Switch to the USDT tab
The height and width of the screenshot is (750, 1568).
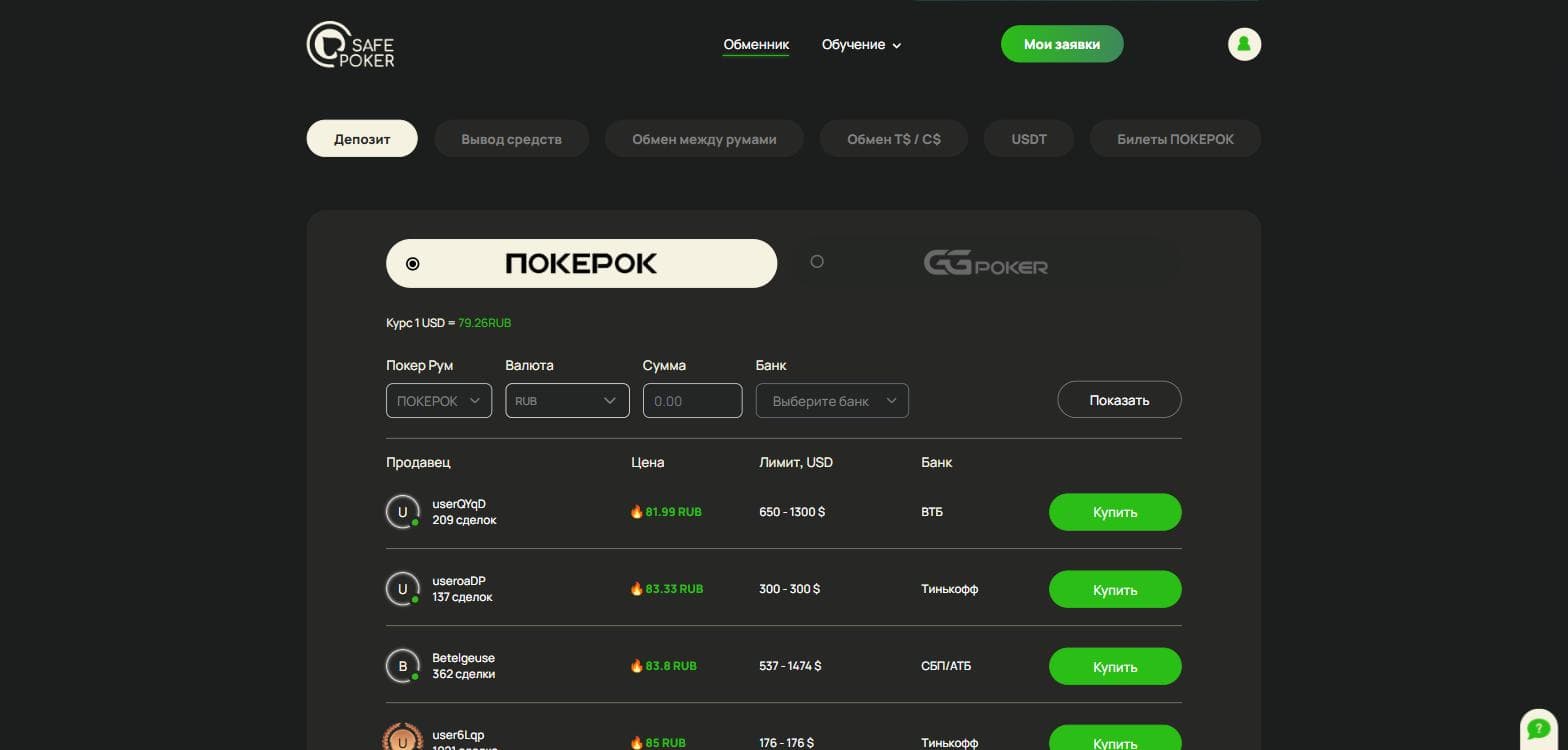tap(1029, 139)
